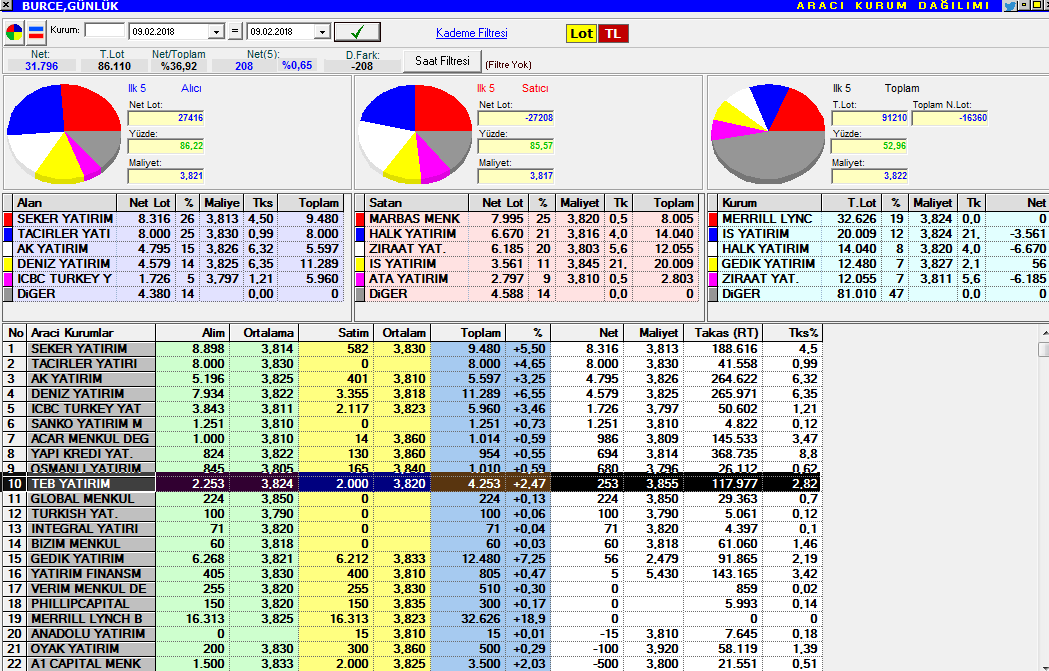This screenshot has height=671, width=1049.
Task: Click the Ilk 5 Toplam pie chart
Action: [768, 133]
